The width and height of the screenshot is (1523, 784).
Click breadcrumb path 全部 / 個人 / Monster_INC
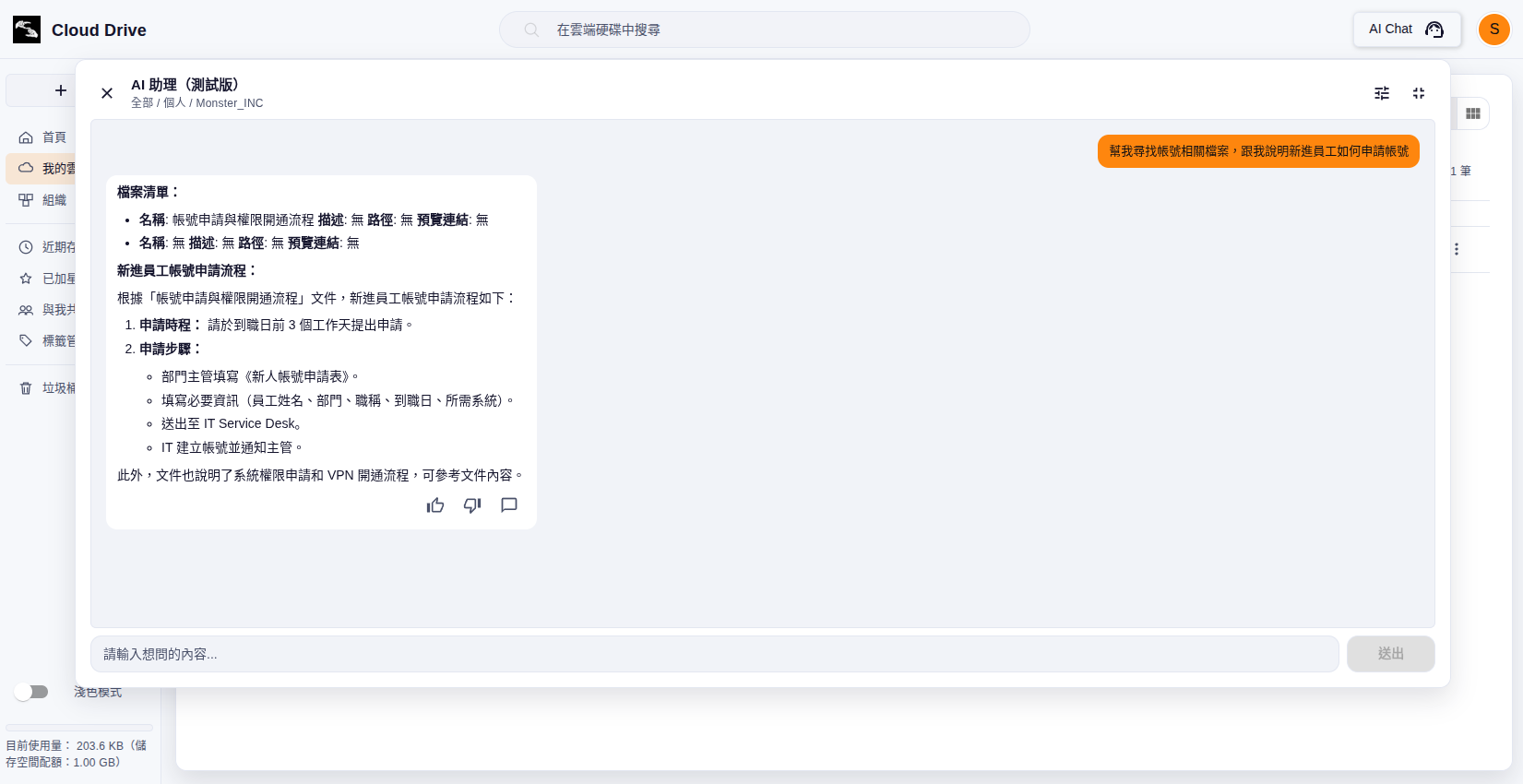point(197,103)
